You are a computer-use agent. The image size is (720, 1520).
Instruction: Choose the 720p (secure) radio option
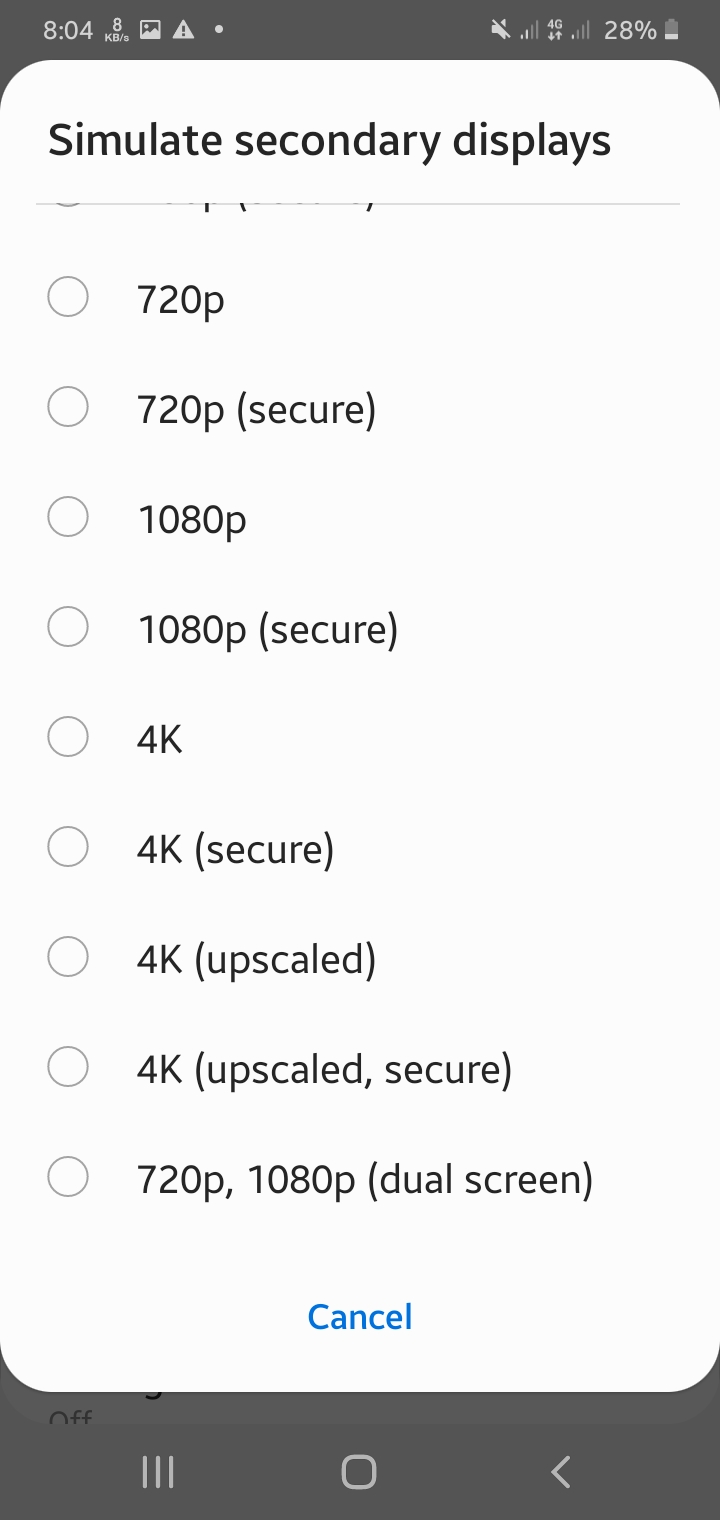pyautogui.click(x=68, y=407)
